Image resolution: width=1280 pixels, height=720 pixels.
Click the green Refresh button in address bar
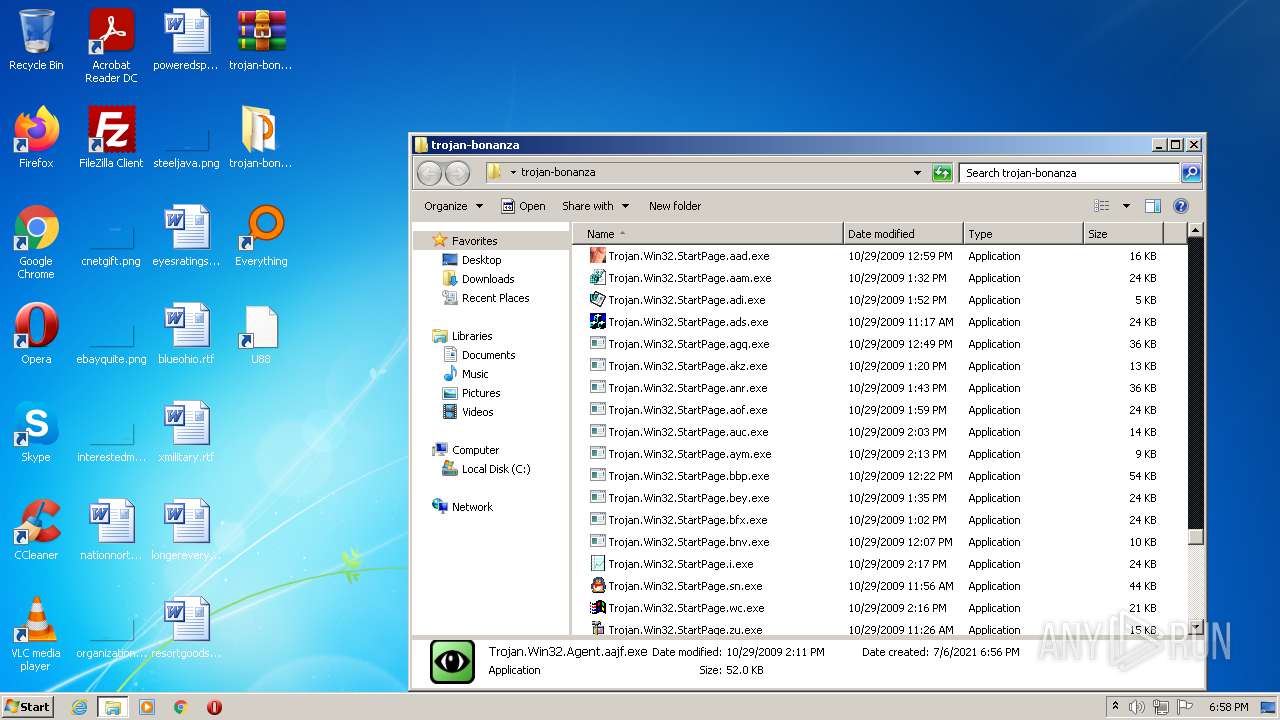pyautogui.click(x=942, y=173)
